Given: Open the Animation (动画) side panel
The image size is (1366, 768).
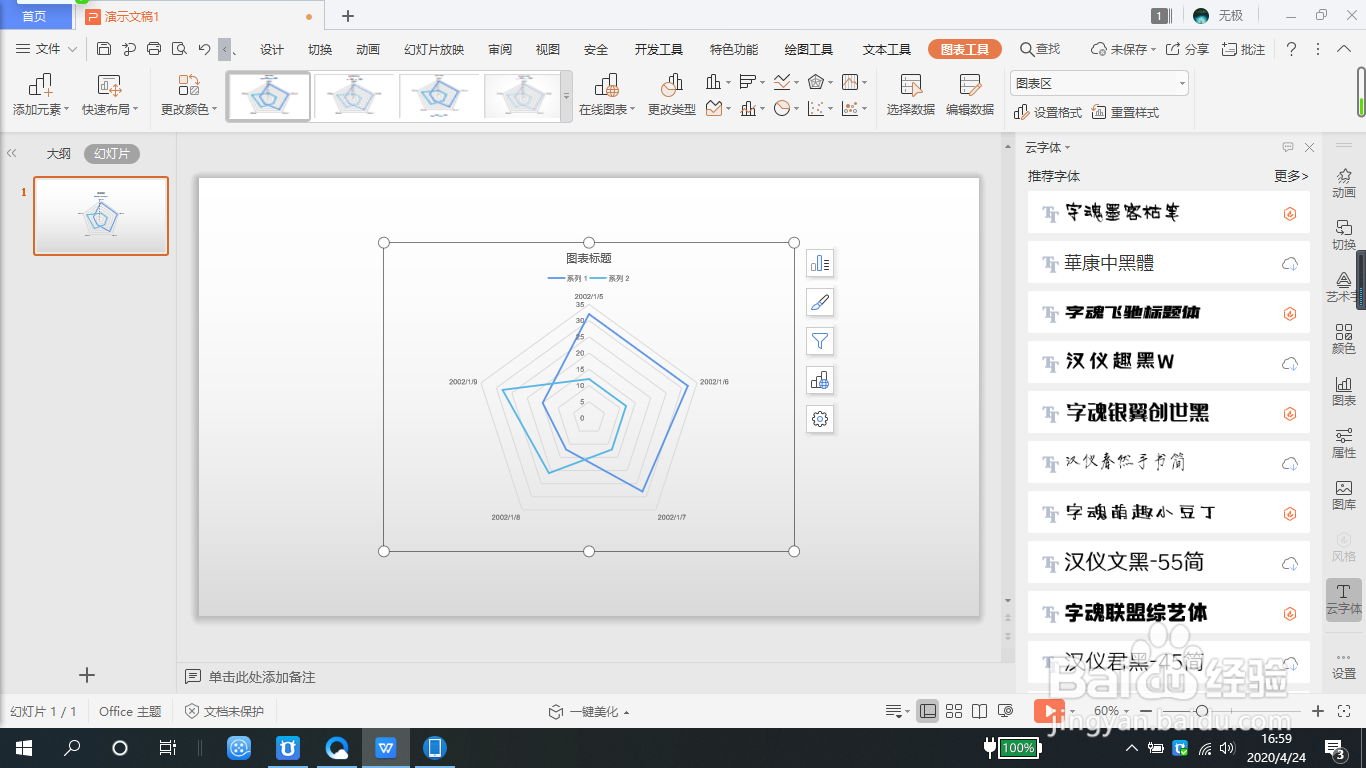Looking at the screenshot, I should [x=1344, y=183].
